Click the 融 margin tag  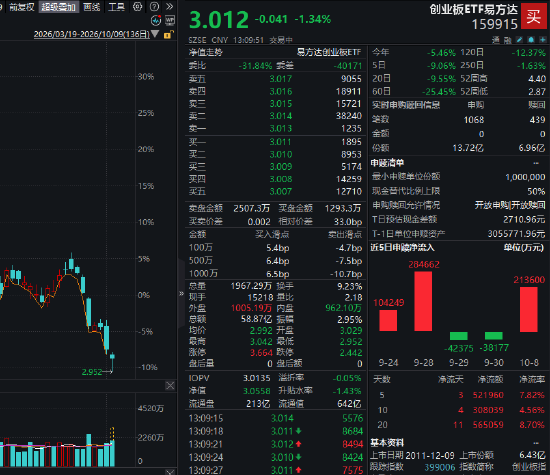pos(507,40)
